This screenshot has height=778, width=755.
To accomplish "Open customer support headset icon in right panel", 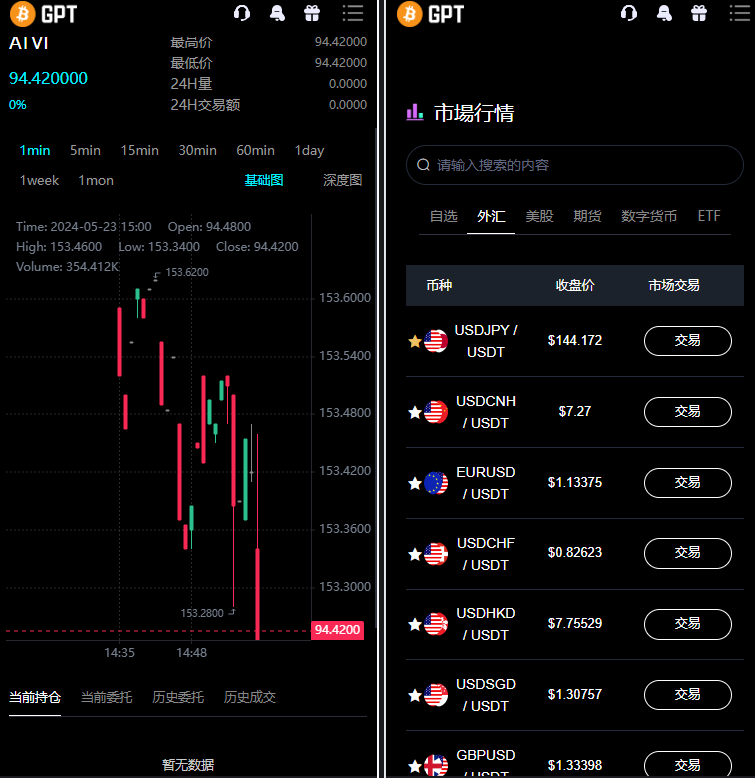I will click(629, 13).
